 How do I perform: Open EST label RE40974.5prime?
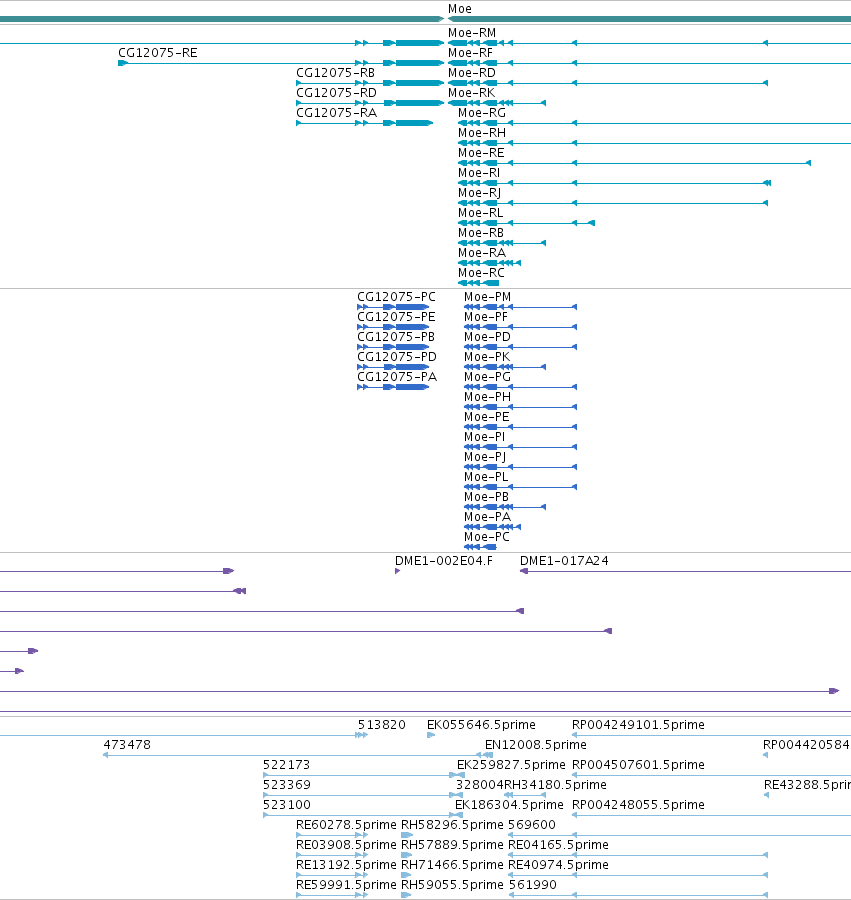coord(558,865)
